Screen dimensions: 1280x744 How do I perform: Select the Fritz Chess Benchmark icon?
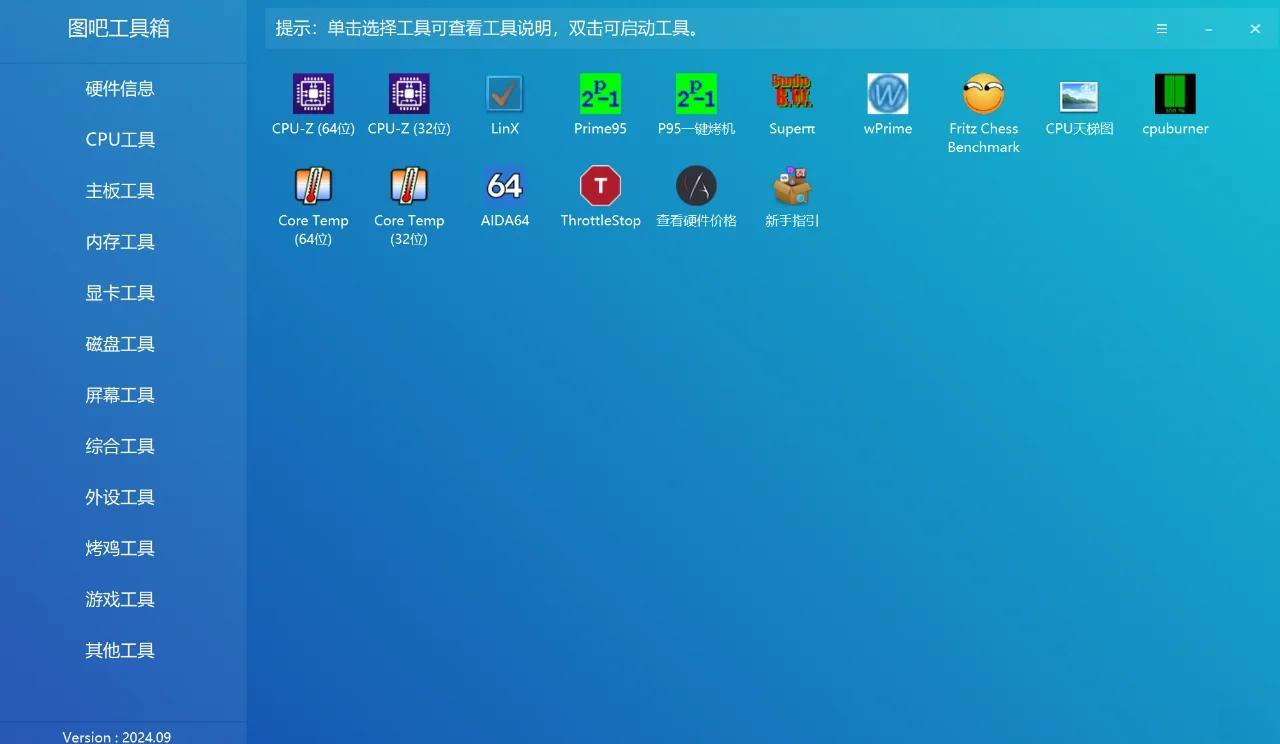click(x=983, y=94)
